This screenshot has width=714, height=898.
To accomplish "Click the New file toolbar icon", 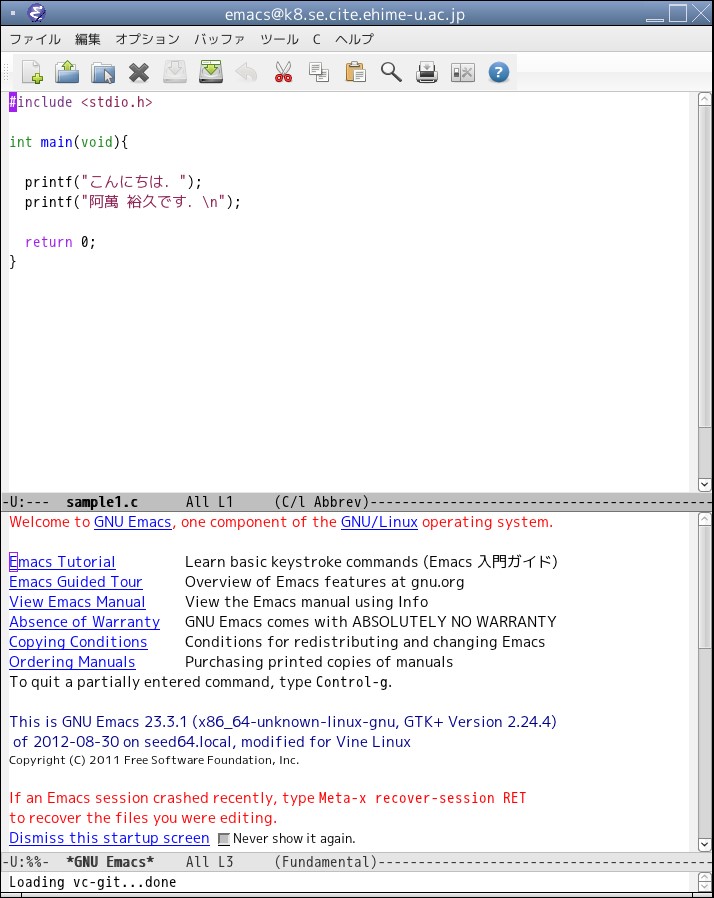I will tap(32, 72).
